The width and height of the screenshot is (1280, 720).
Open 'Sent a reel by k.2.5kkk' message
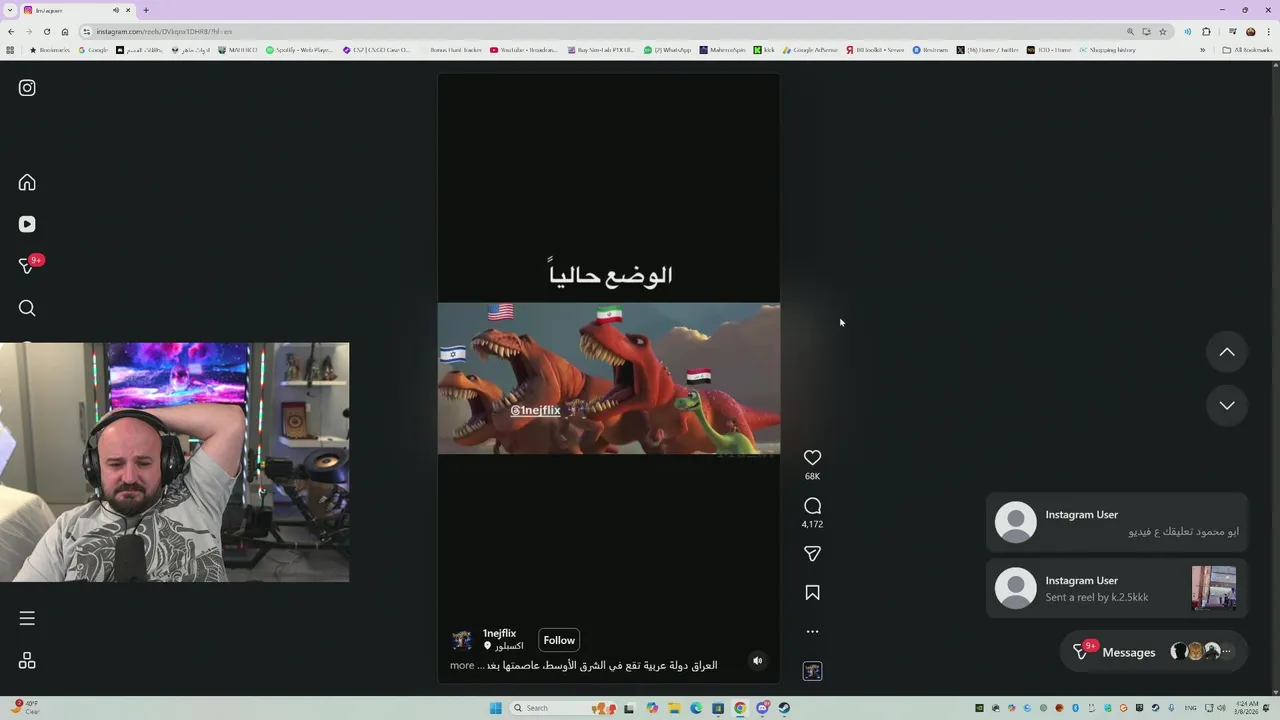tap(1117, 588)
